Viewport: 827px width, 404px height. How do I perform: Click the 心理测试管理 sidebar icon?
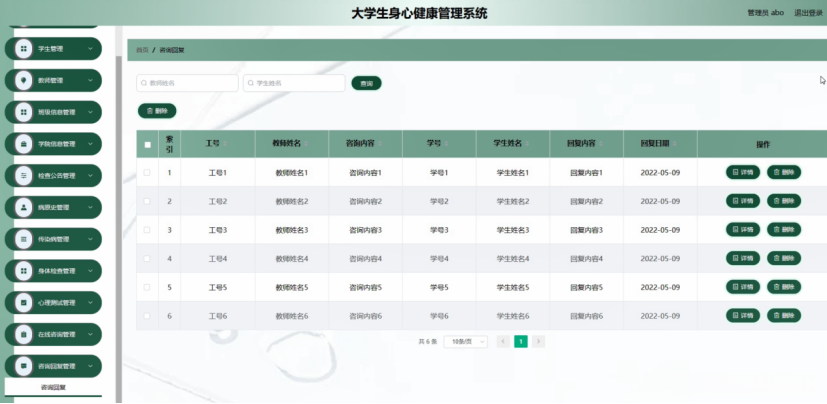[23, 303]
